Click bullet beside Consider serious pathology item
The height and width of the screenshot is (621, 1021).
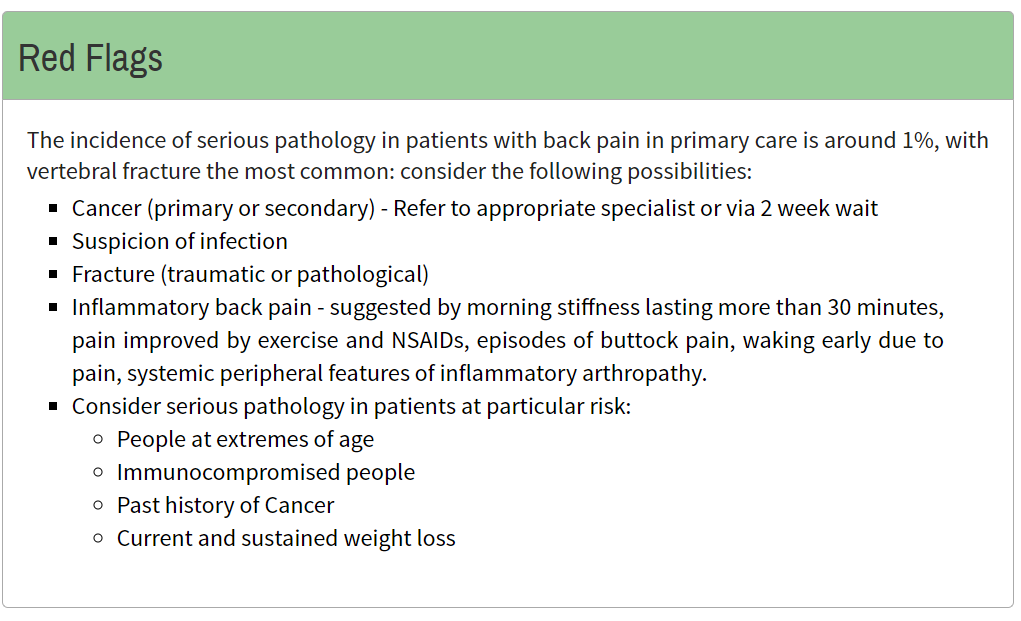click(53, 407)
